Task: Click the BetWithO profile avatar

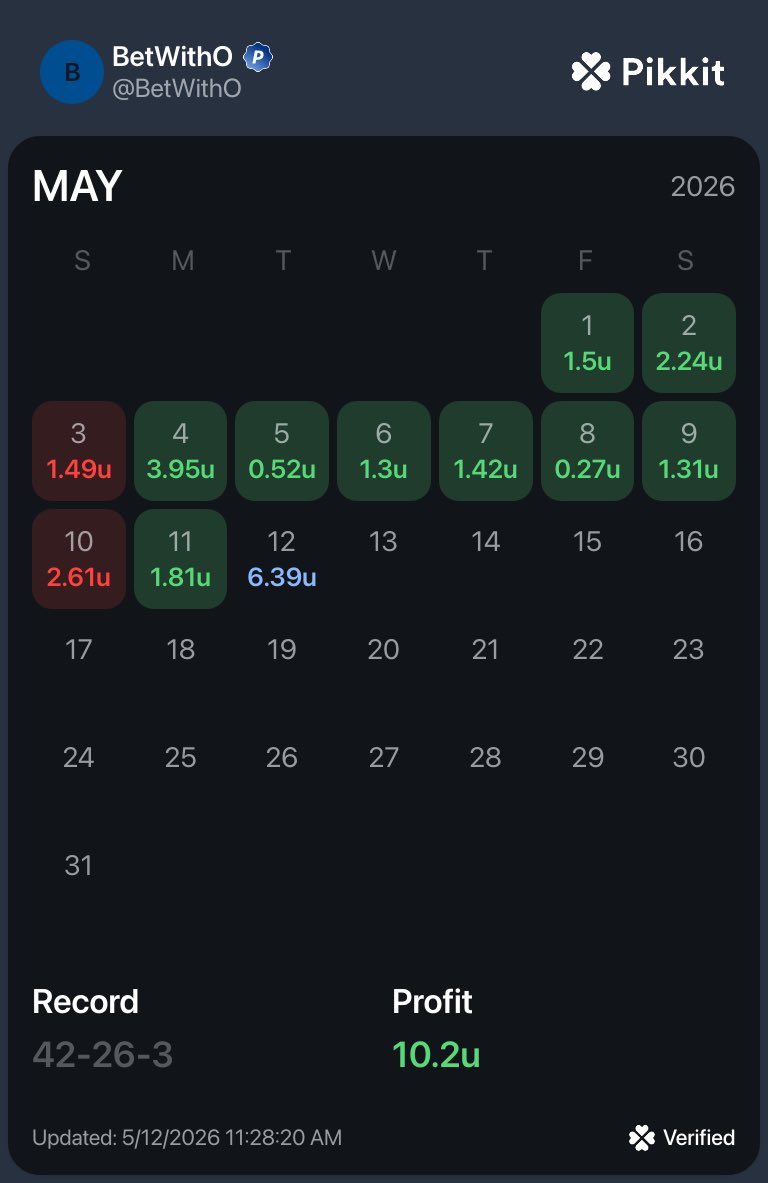Action: (x=72, y=72)
